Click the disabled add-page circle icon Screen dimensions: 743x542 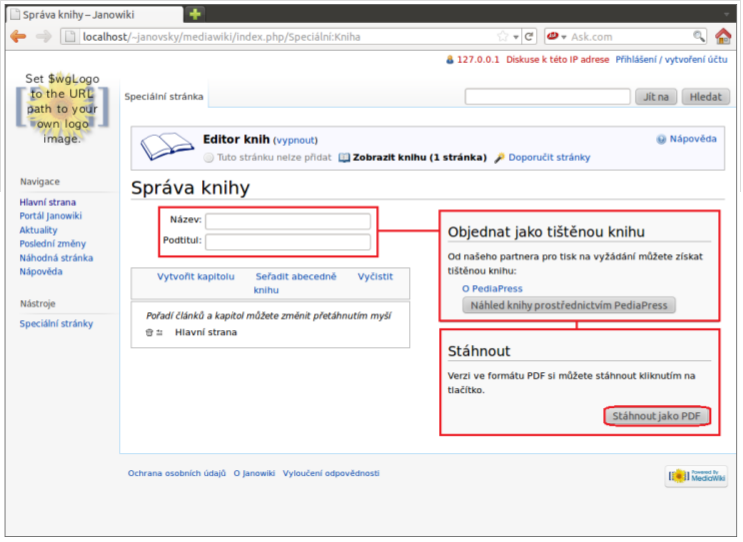(x=208, y=158)
